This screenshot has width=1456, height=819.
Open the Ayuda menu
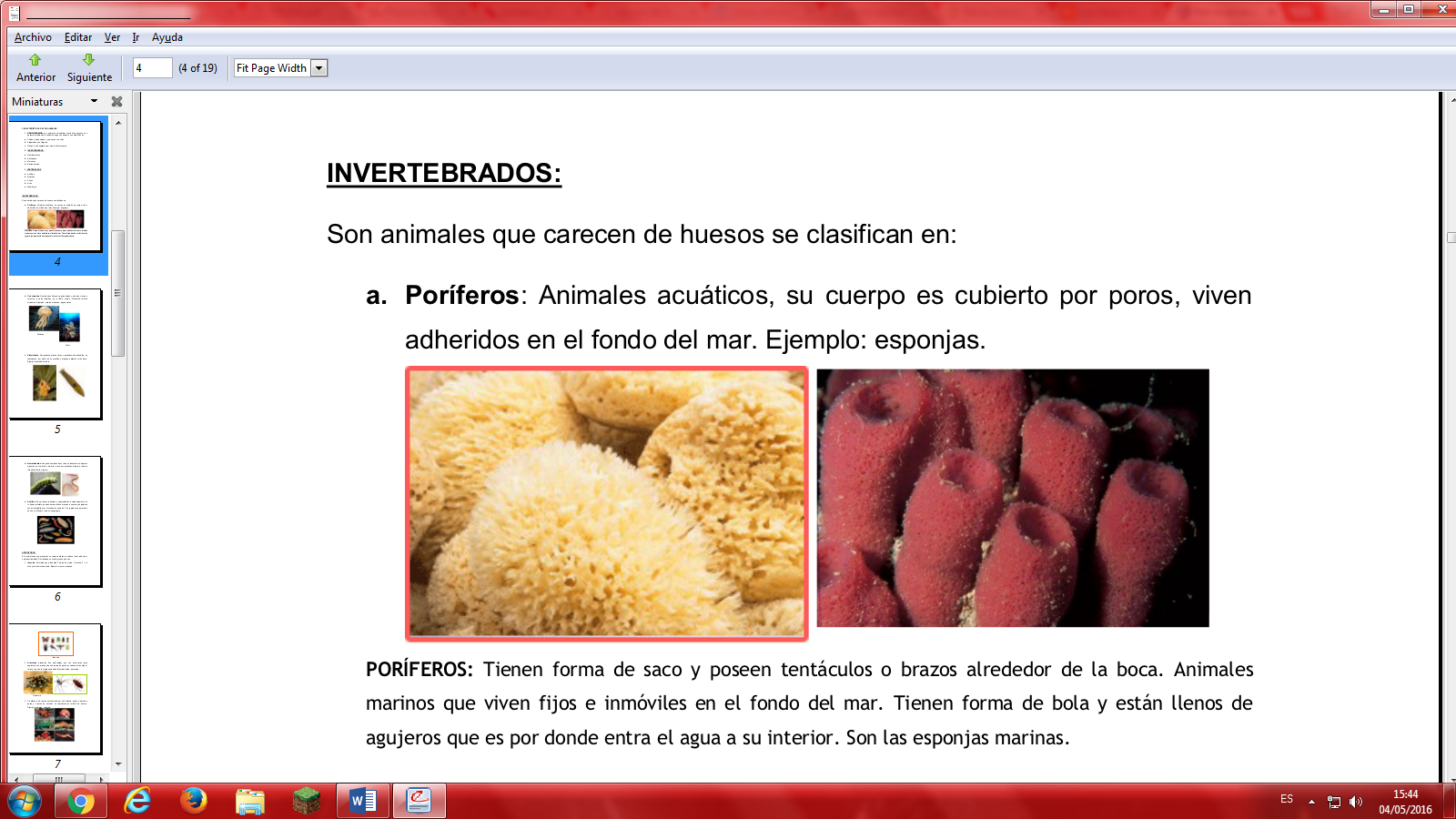(167, 37)
